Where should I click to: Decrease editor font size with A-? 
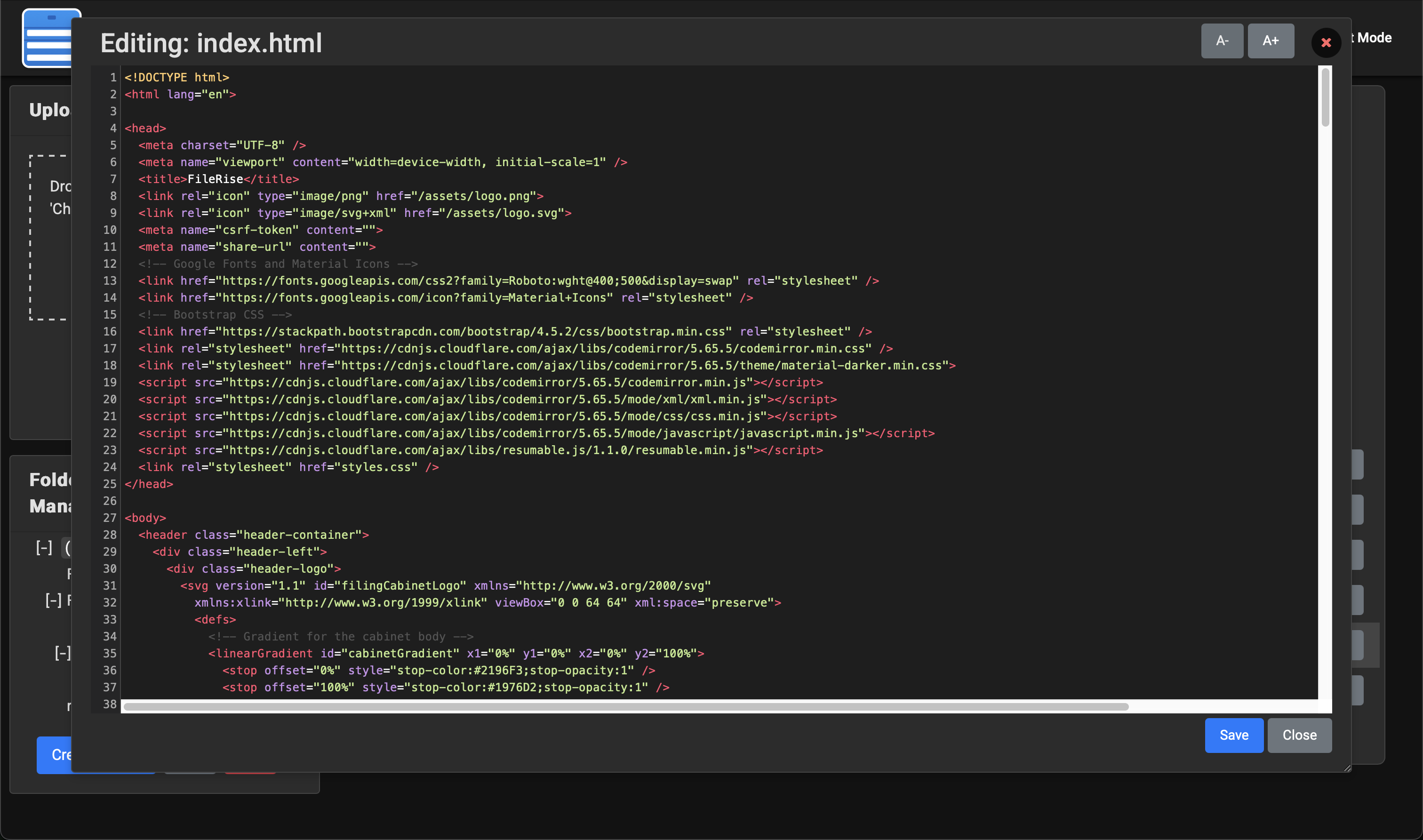[x=1222, y=41]
